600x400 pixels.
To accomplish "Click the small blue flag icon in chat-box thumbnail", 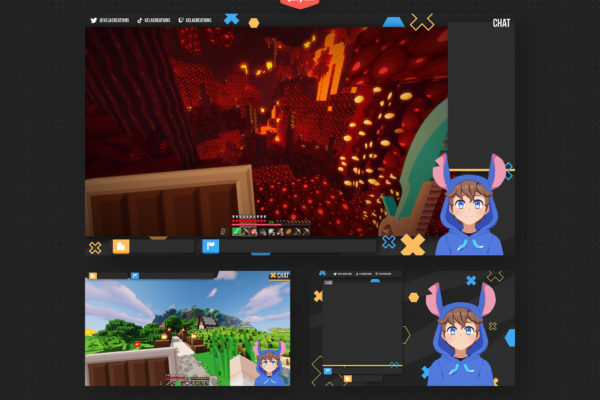I will (x=328, y=371).
